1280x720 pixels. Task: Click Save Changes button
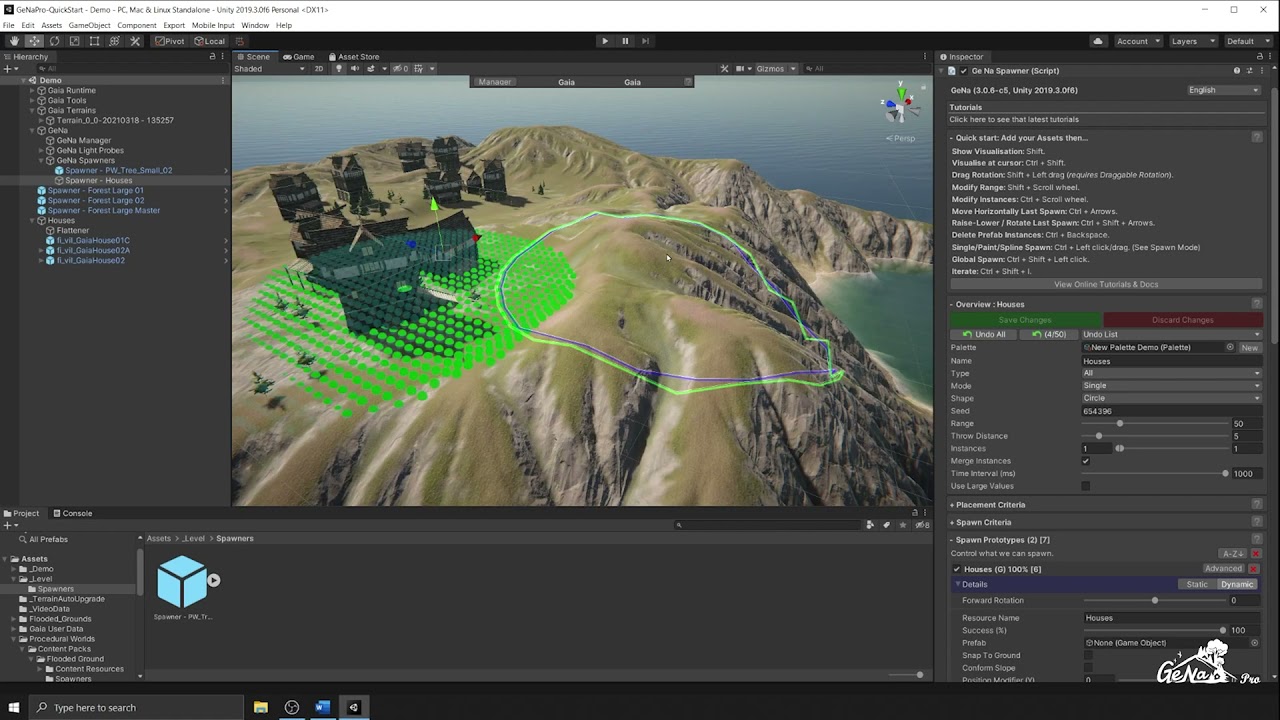coord(1025,320)
